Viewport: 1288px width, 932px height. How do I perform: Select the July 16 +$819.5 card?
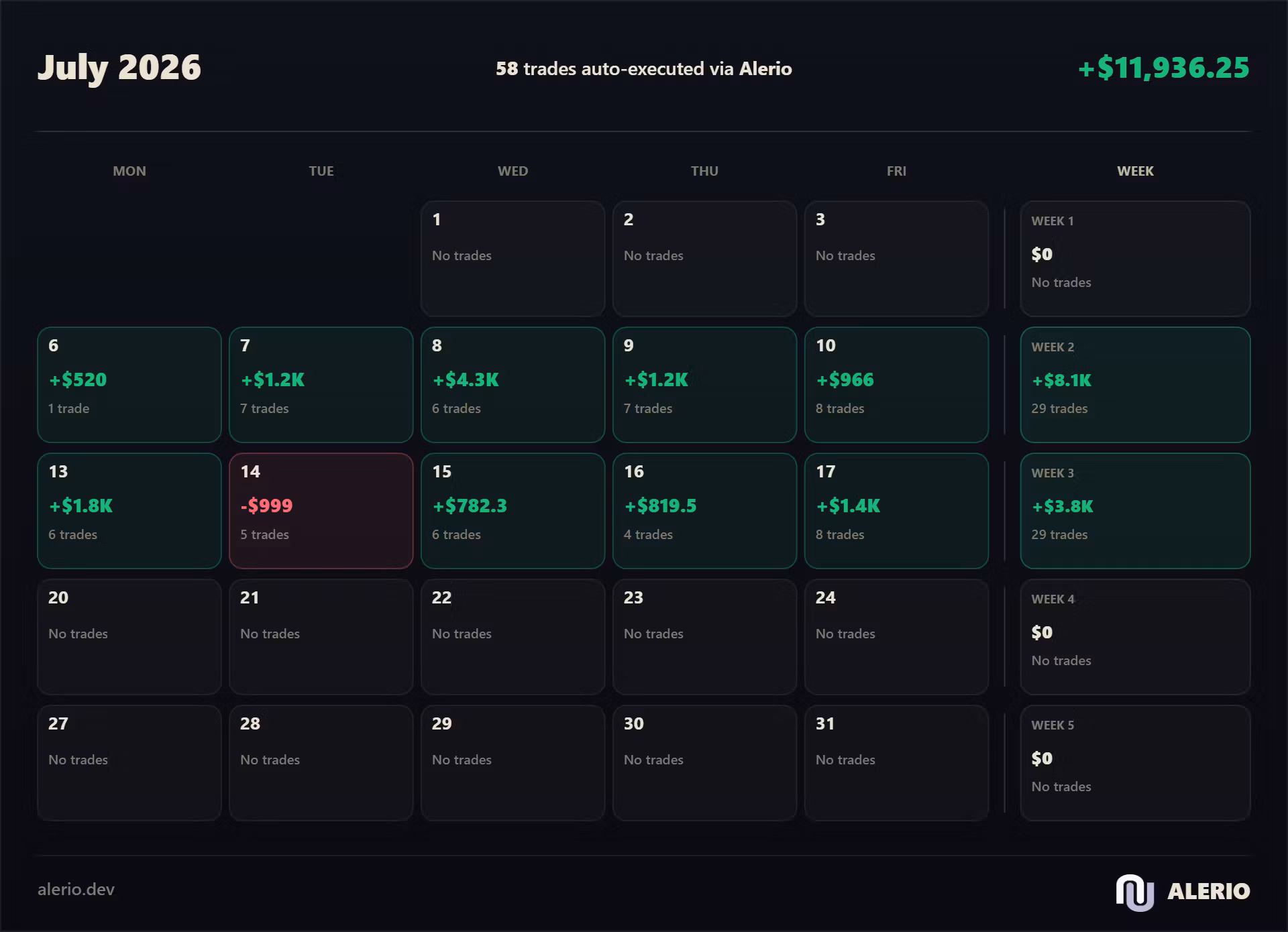pos(705,511)
